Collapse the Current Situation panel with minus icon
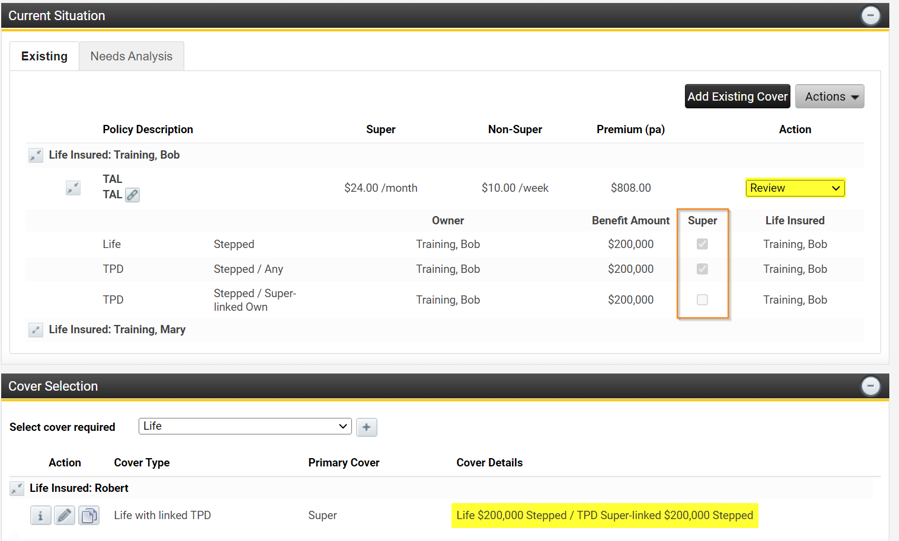This screenshot has height=541, width=899. [x=870, y=16]
